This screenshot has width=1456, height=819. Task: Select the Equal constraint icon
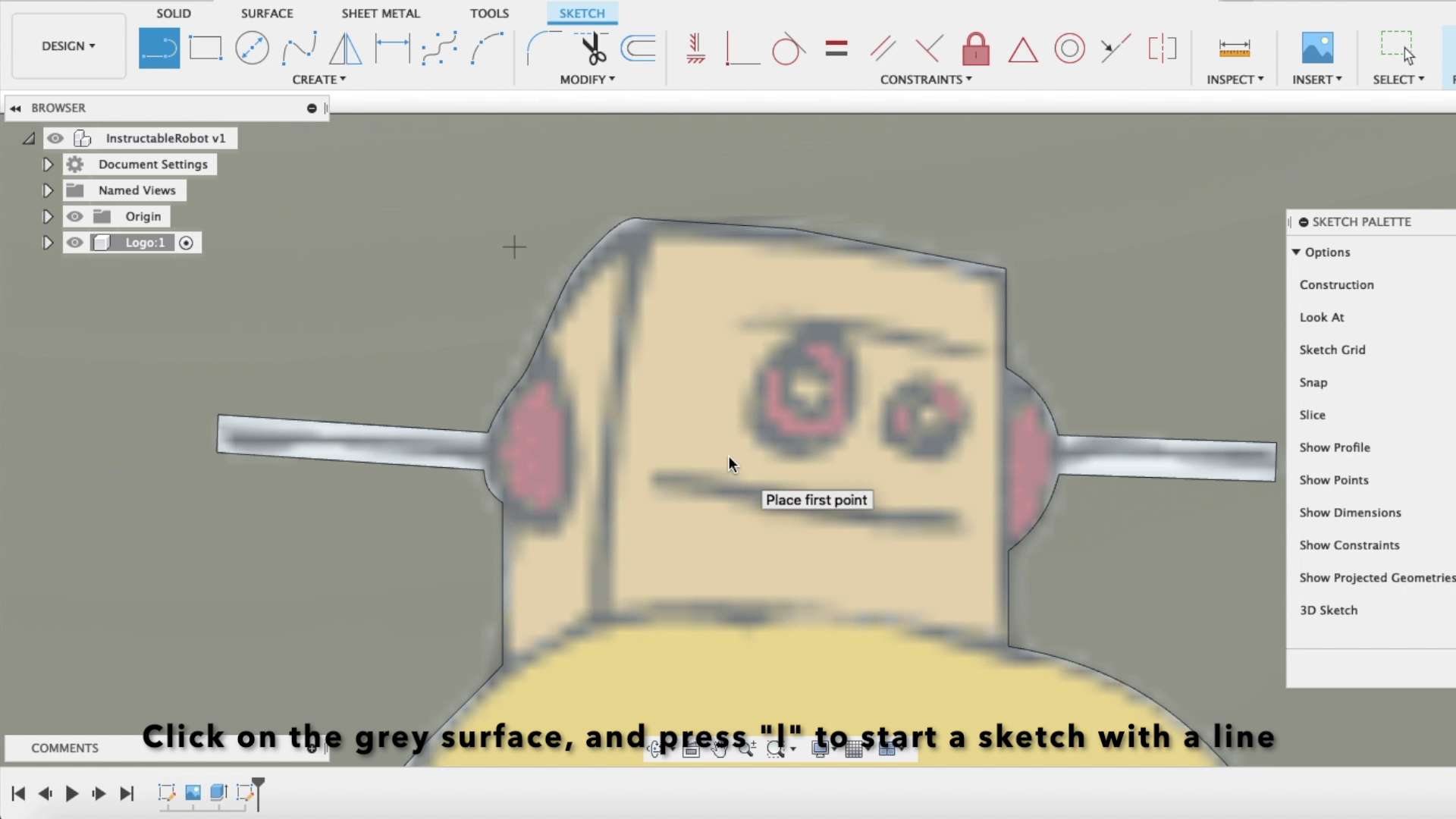coord(836,49)
